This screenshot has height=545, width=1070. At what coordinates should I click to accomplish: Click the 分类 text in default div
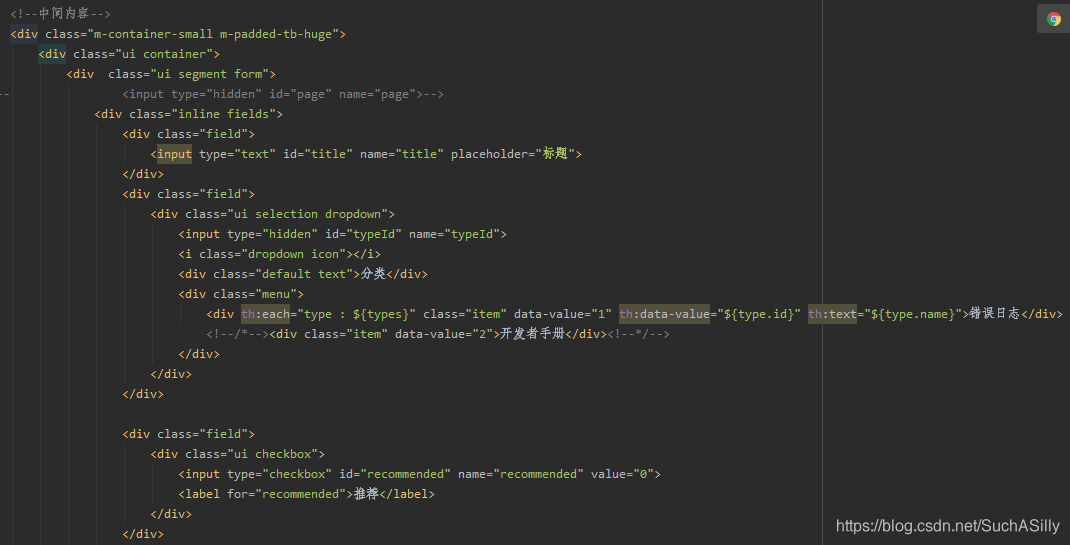pos(373,274)
